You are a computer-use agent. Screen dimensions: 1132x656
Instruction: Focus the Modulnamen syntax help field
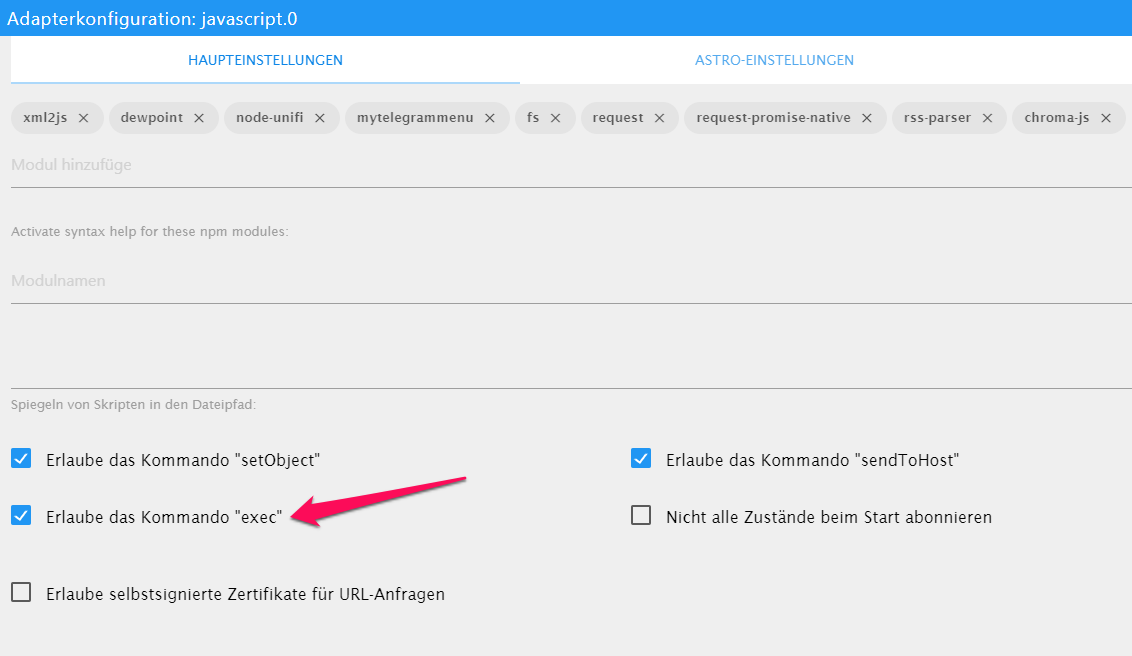click(x=570, y=281)
